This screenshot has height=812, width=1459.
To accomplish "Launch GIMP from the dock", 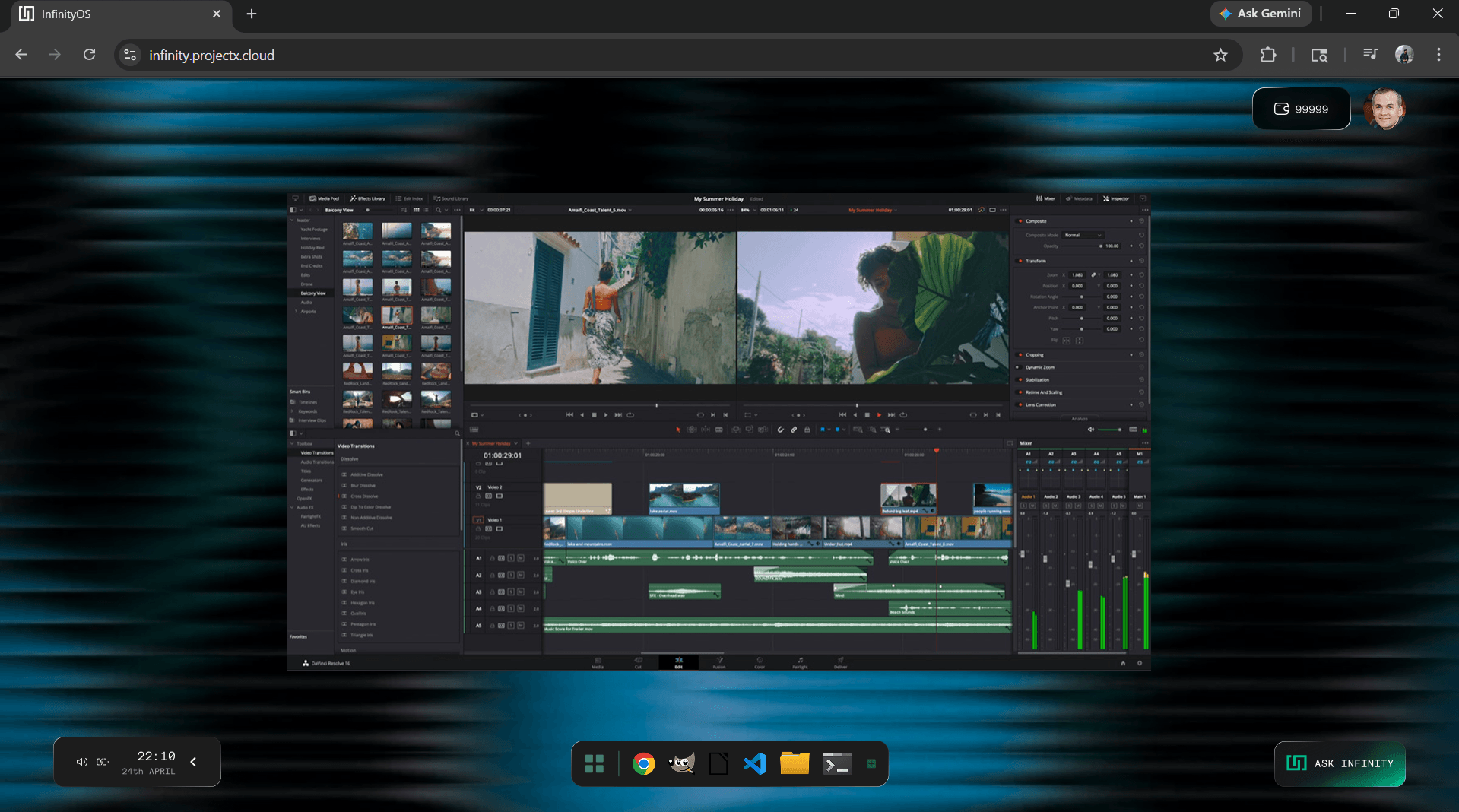I will (x=682, y=763).
